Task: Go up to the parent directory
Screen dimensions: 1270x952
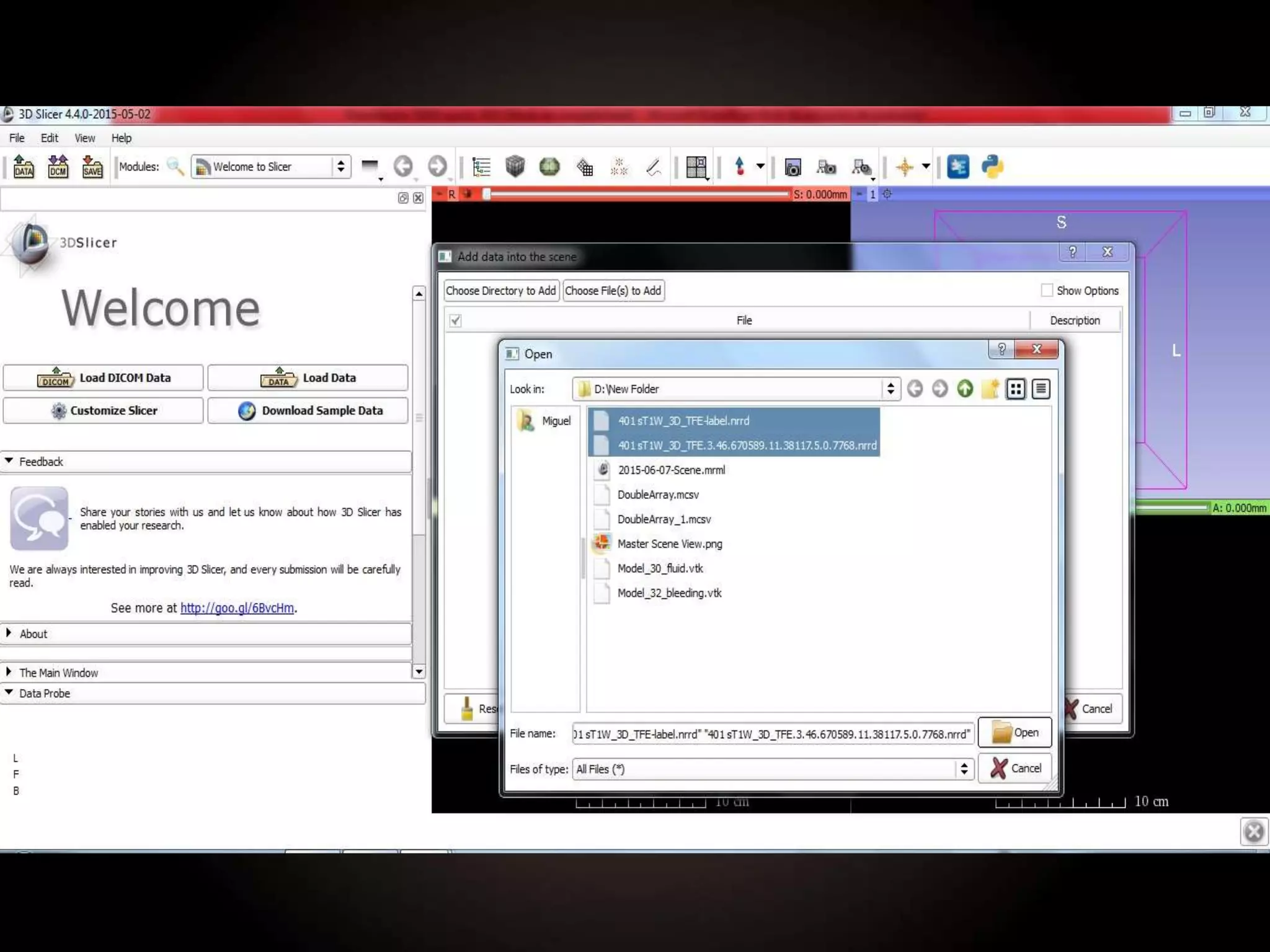Action: click(x=965, y=389)
